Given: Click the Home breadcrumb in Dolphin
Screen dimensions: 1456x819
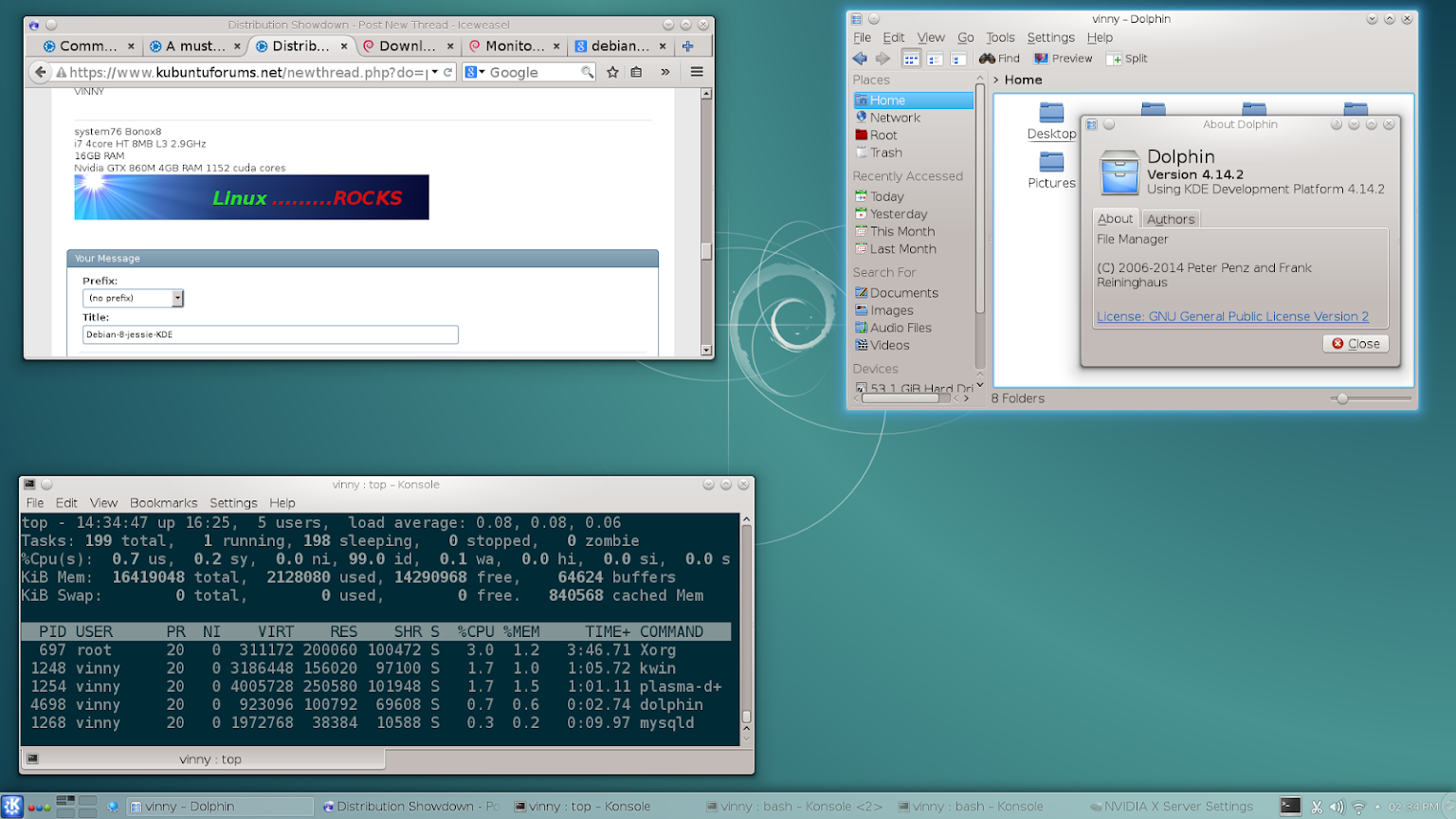Looking at the screenshot, I should [x=1023, y=81].
